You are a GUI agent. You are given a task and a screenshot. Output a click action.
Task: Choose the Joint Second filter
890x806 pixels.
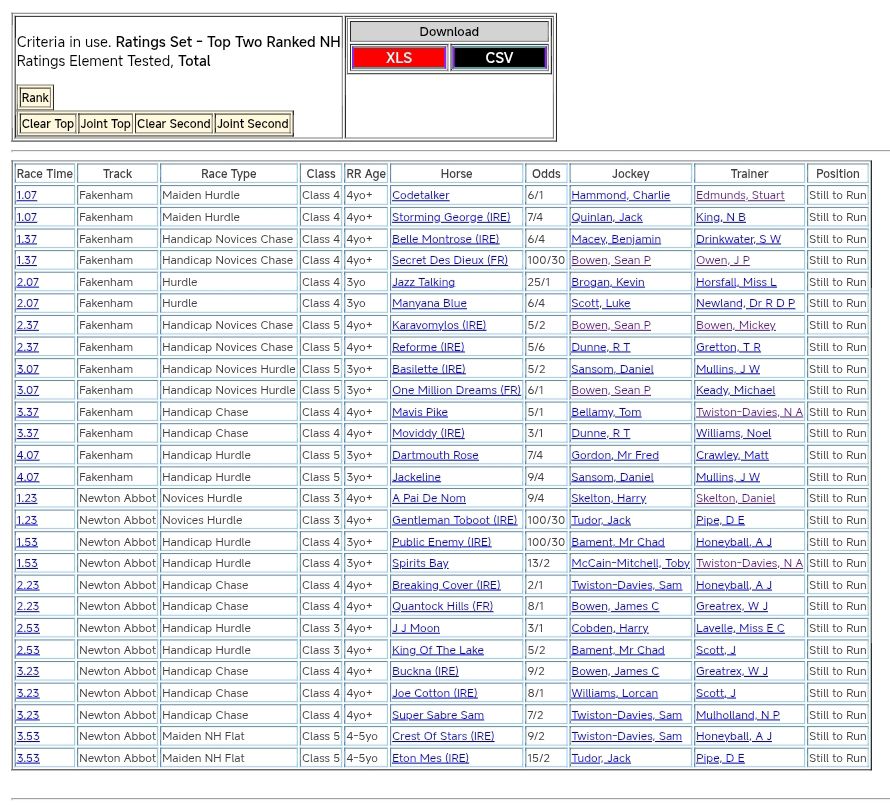[252, 124]
